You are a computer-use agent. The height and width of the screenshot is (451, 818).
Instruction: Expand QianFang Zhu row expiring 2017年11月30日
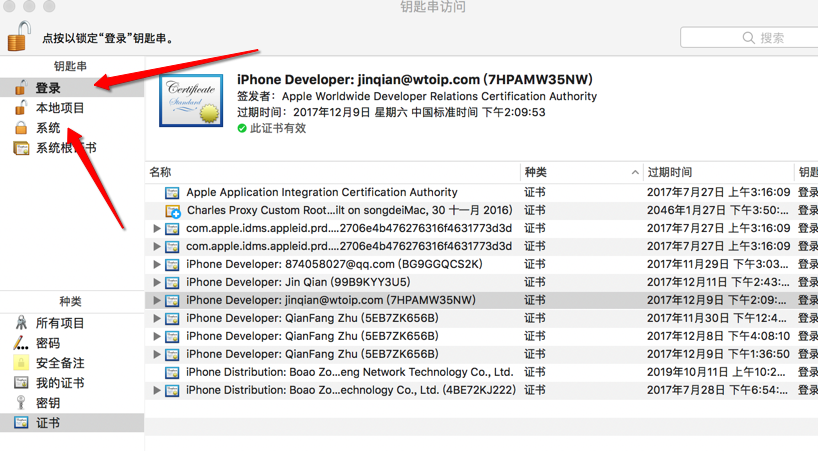[157, 318]
